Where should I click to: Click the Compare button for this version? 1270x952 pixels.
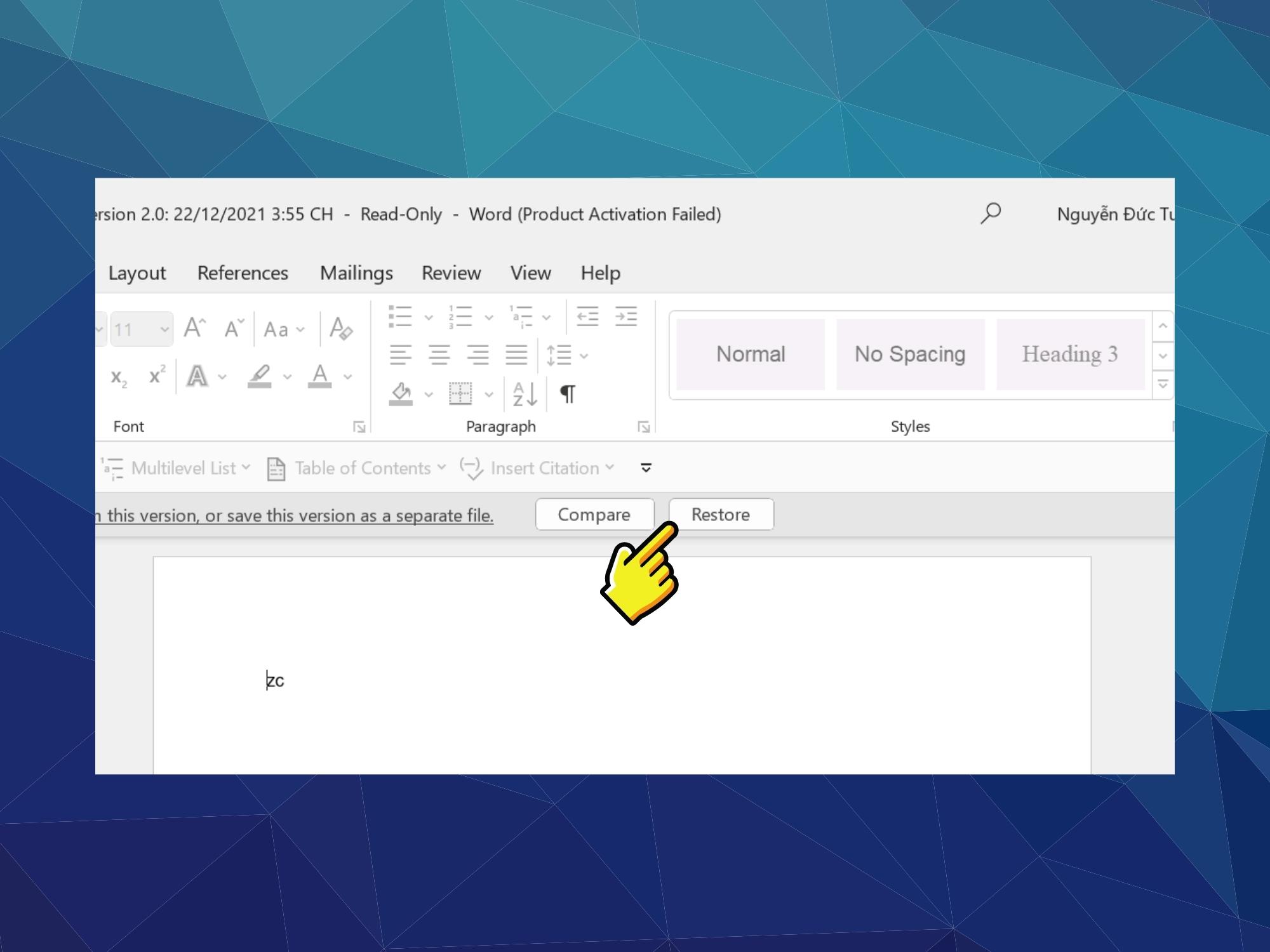594,514
